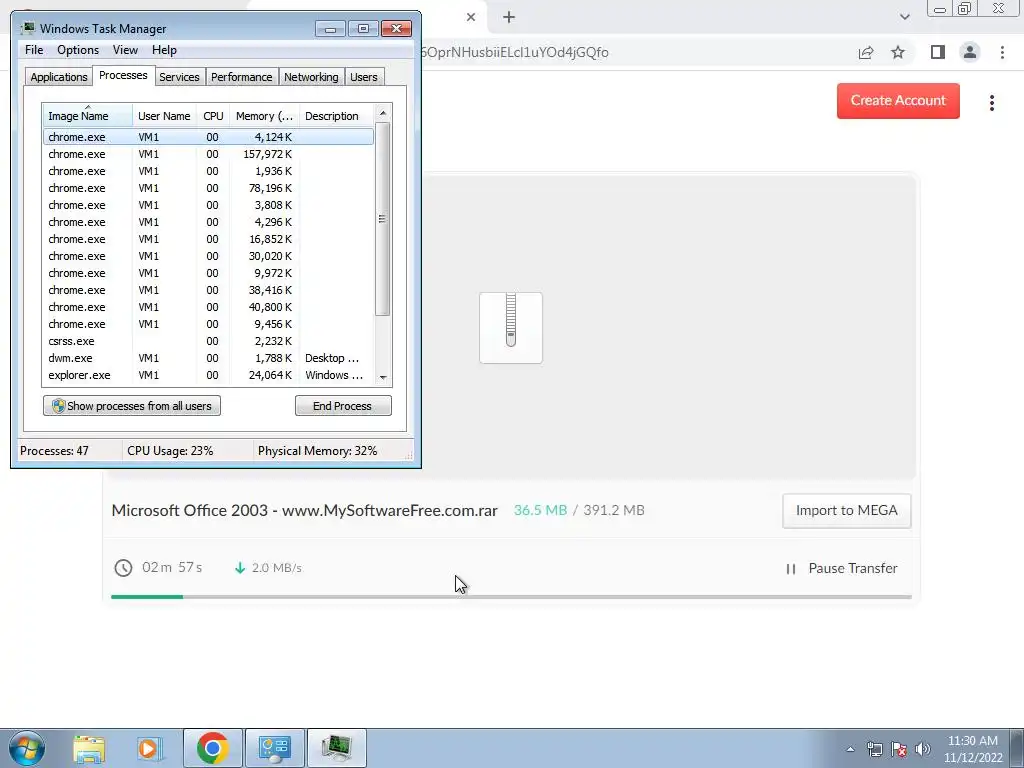Click the remaining time clock icon on MEGA
Image resolution: width=1024 pixels, height=768 pixels.
click(x=123, y=568)
